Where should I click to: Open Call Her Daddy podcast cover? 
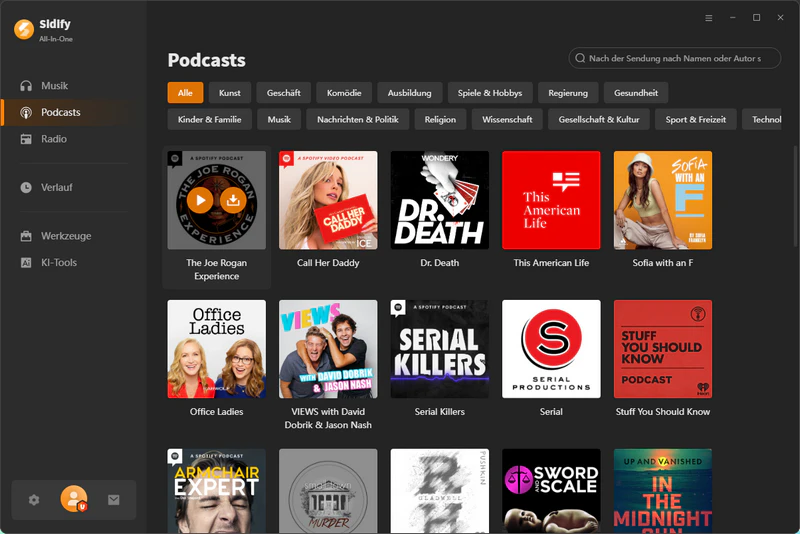[328, 200]
